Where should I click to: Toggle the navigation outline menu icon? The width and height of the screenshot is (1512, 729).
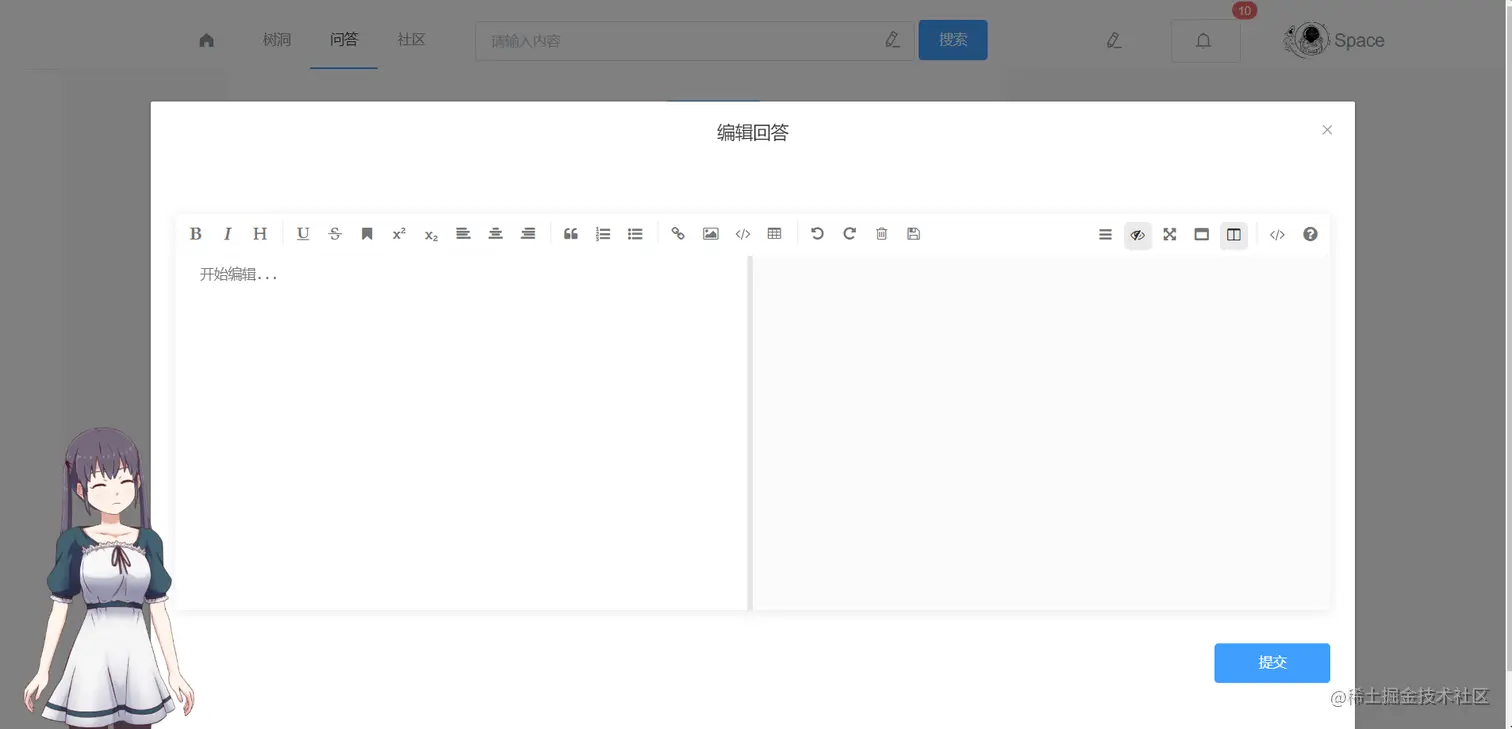pos(1105,235)
